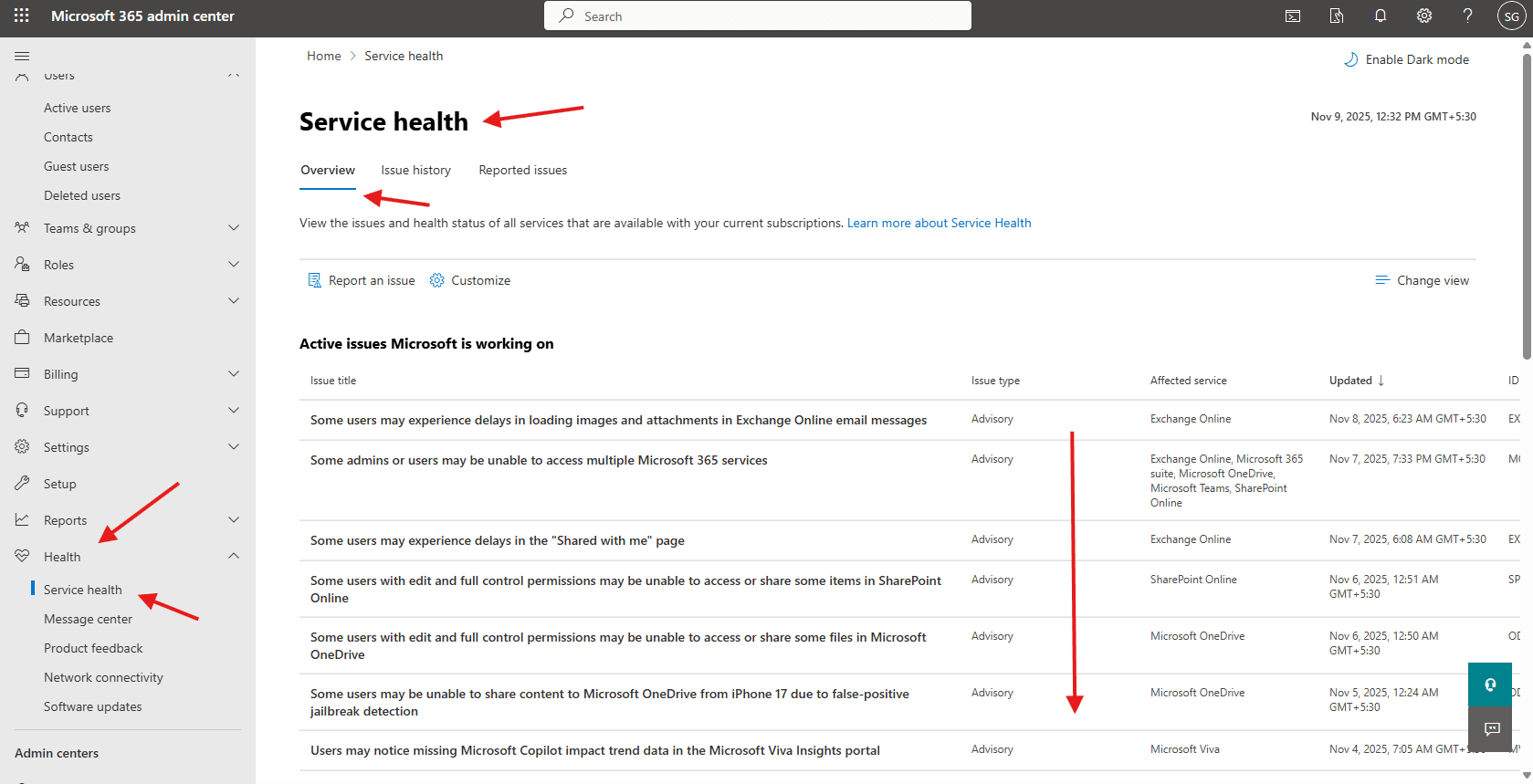Click the Customize gear icon
The width and height of the screenshot is (1533, 784).
pyautogui.click(x=437, y=280)
